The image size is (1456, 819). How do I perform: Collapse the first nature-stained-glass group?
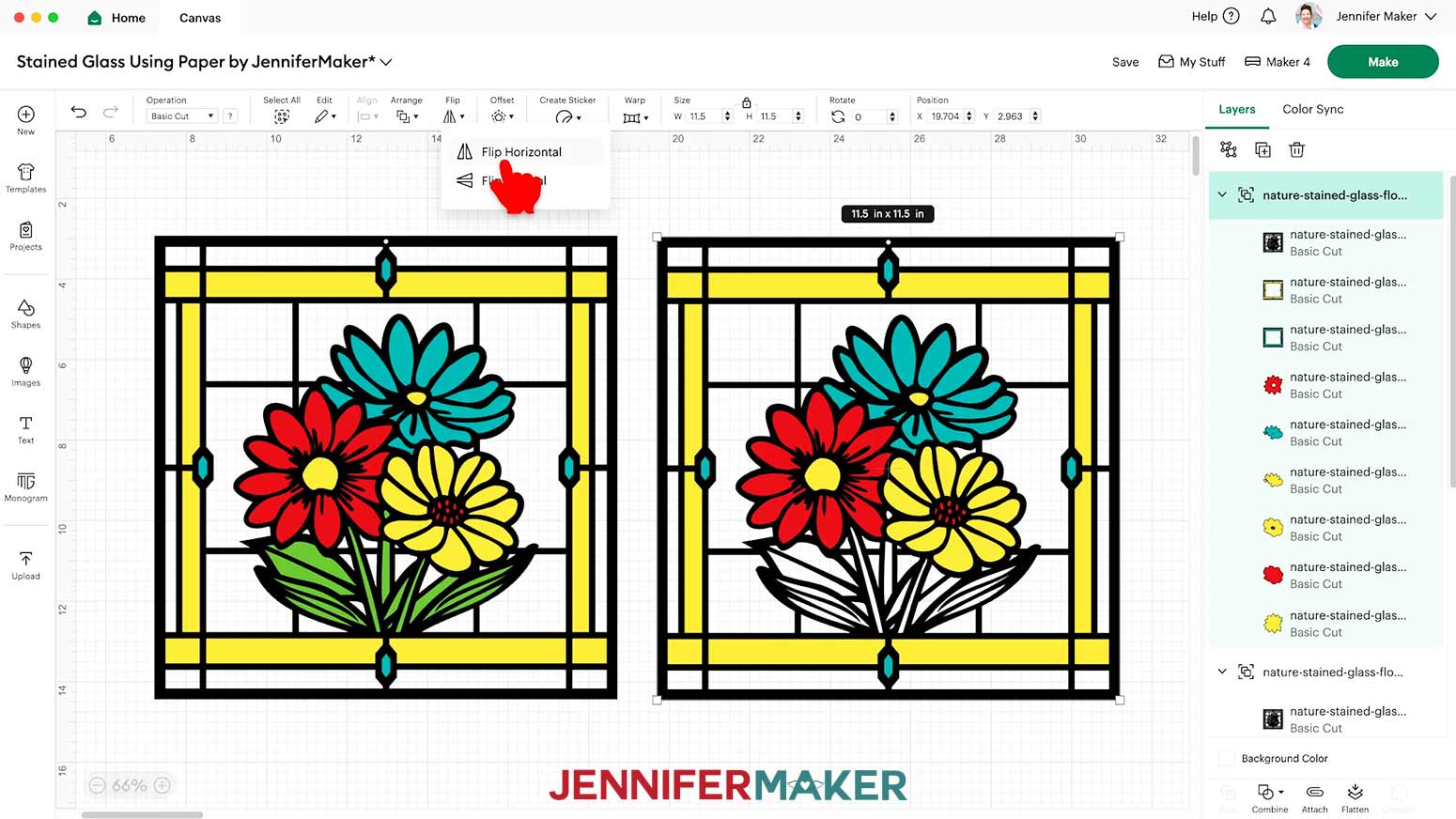click(1222, 195)
